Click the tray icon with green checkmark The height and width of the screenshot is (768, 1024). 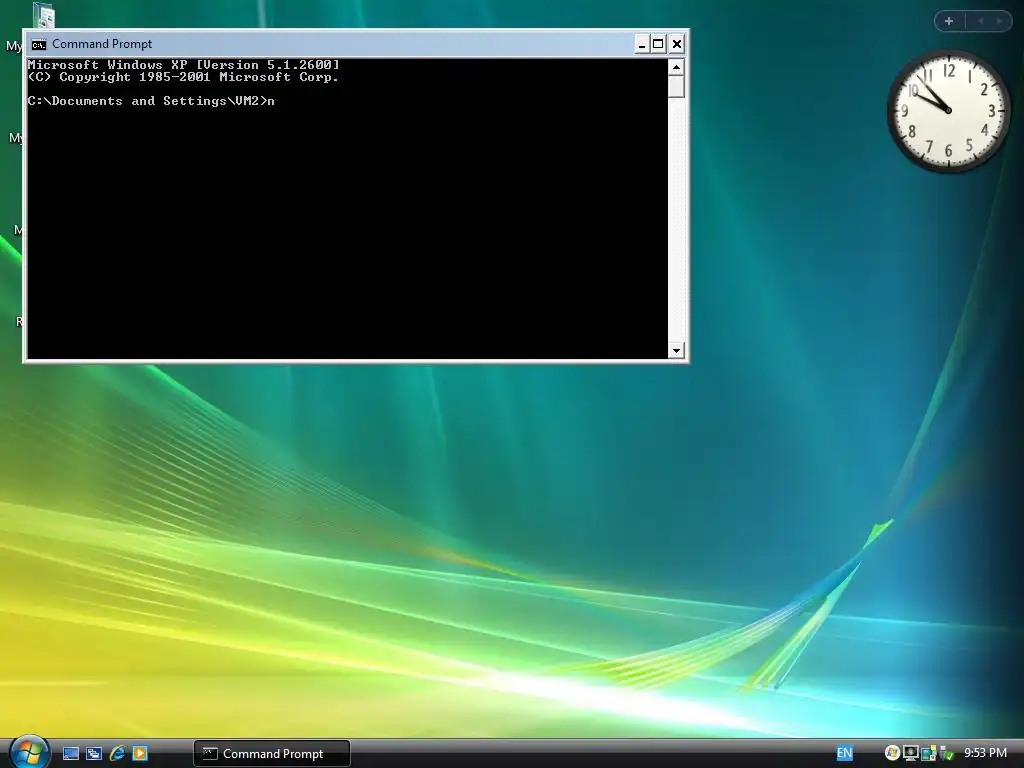click(946, 754)
